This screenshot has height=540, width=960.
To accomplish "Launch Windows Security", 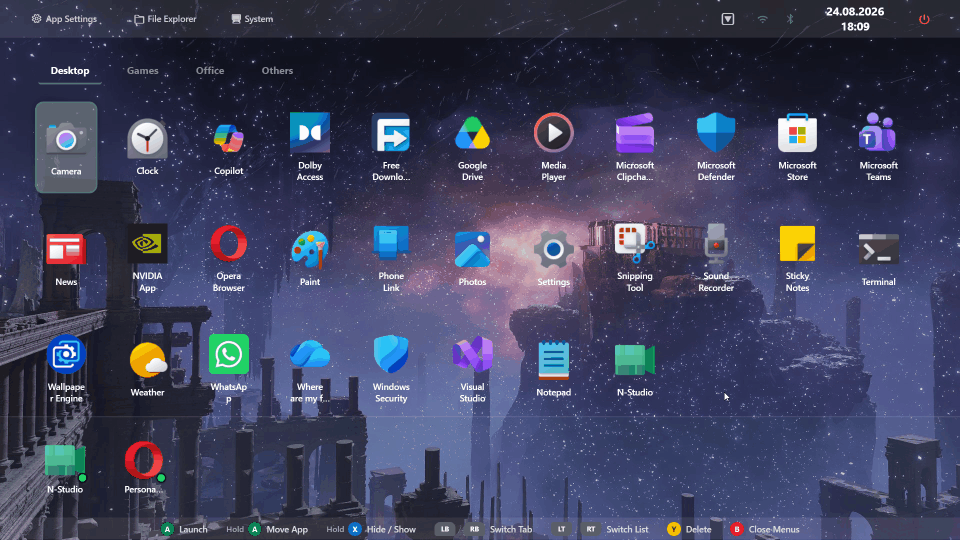I will (x=391, y=369).
